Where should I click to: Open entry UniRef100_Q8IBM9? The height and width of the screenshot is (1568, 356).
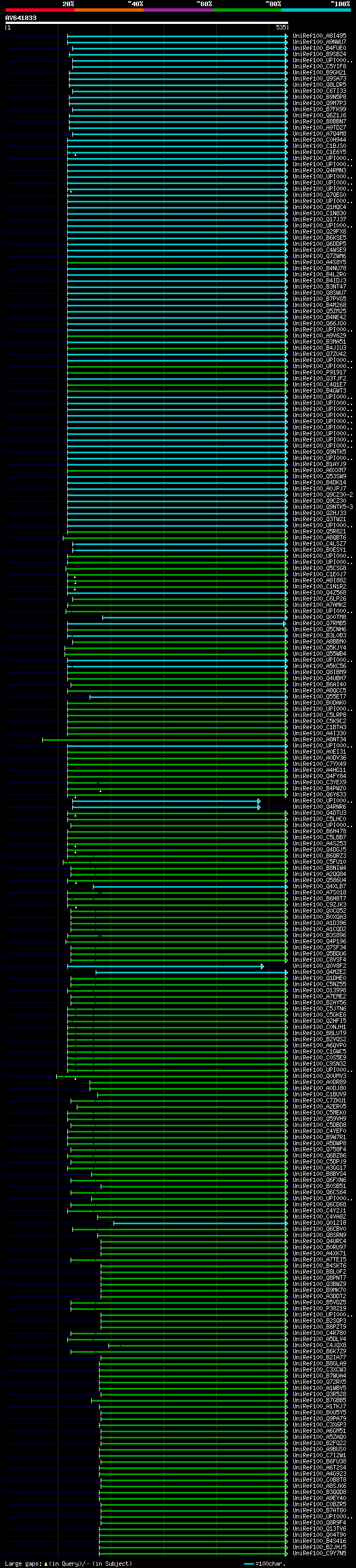[x=319, y=672]
